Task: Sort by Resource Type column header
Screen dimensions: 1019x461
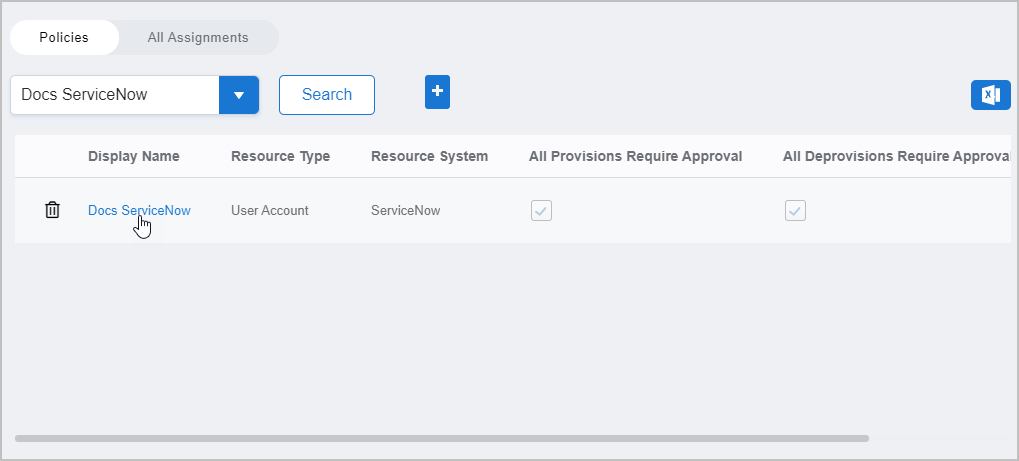Action: (x=280, y=156)
